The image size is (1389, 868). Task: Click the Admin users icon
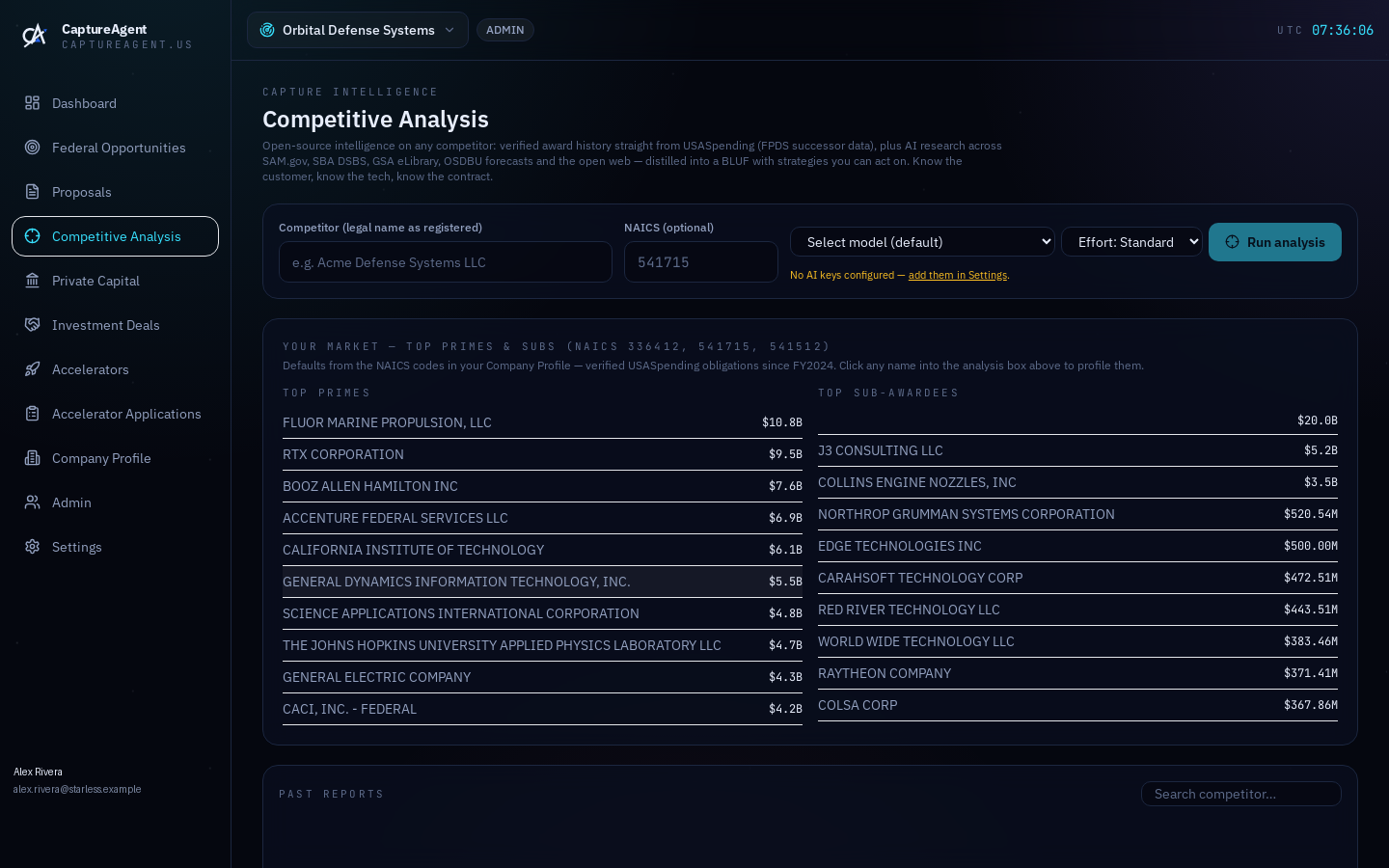pos(33,502)
